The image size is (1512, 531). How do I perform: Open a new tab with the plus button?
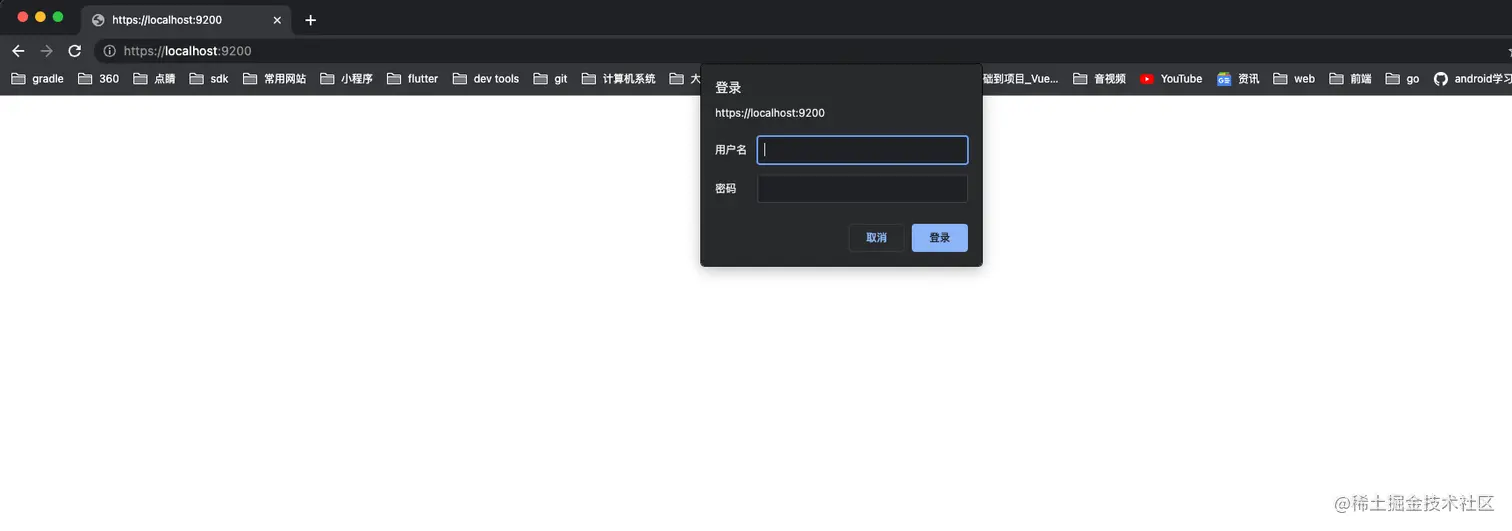tap(310, 20)
